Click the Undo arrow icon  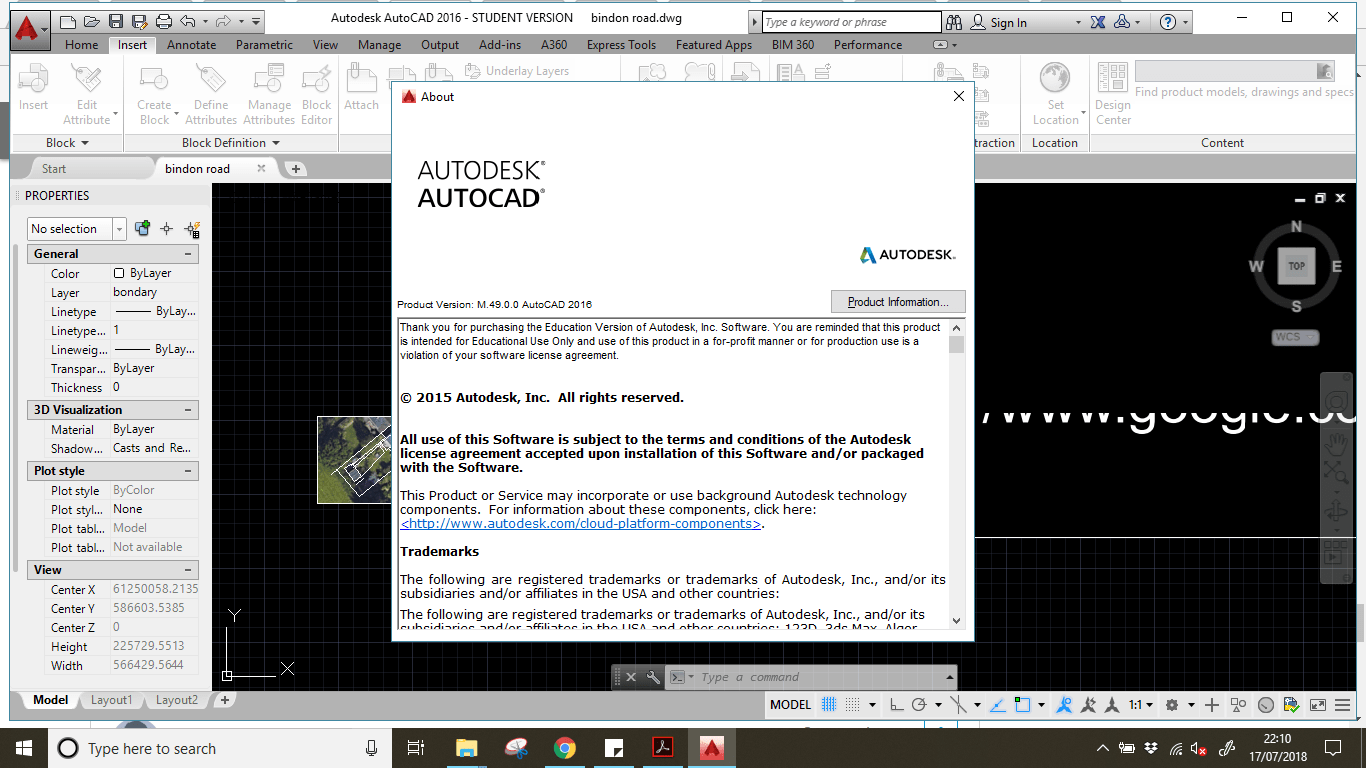coord(187,20)
